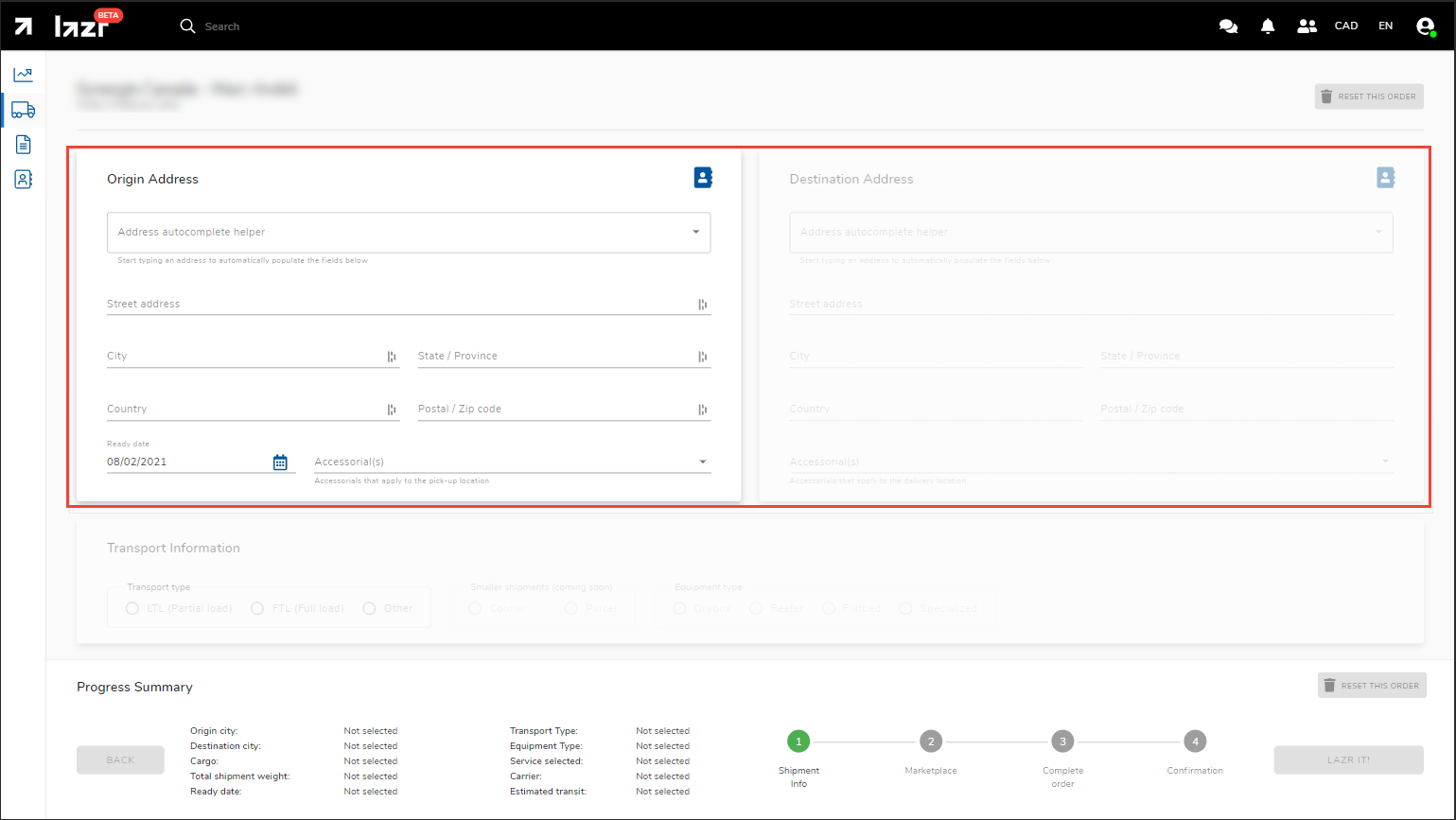Open the Ready date calendar picker
This screenshot has width=1456, height=820.
(x=280, y=462)
